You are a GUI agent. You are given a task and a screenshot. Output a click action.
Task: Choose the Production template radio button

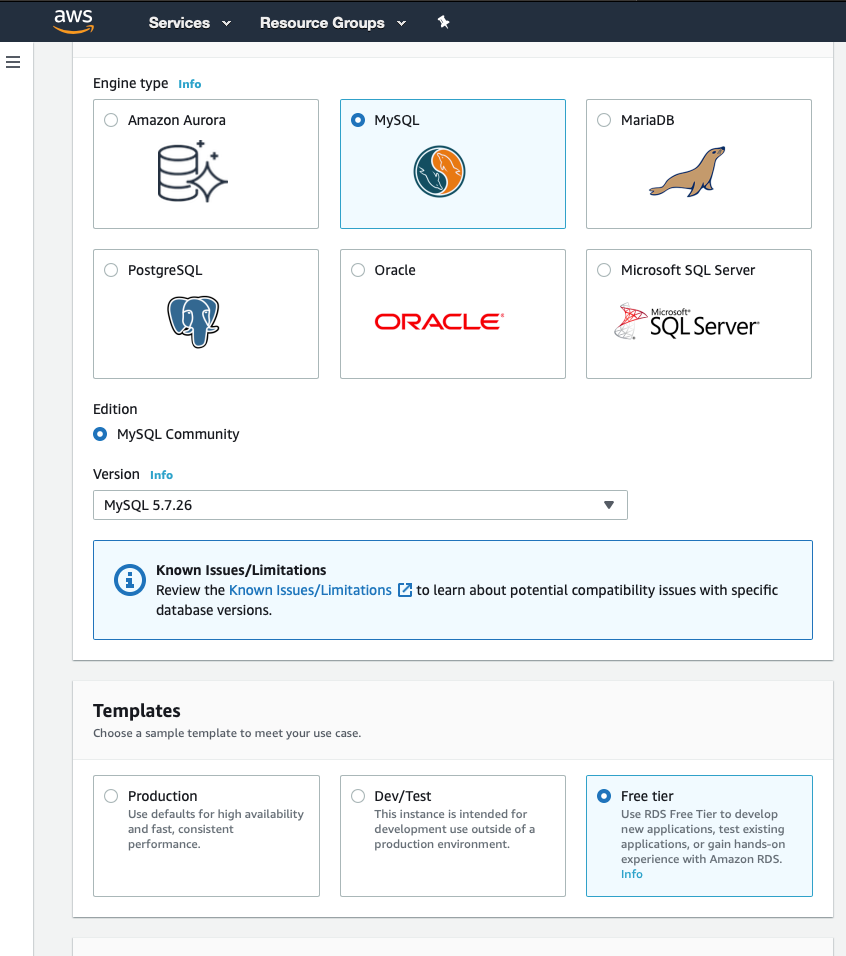(111, 796)
